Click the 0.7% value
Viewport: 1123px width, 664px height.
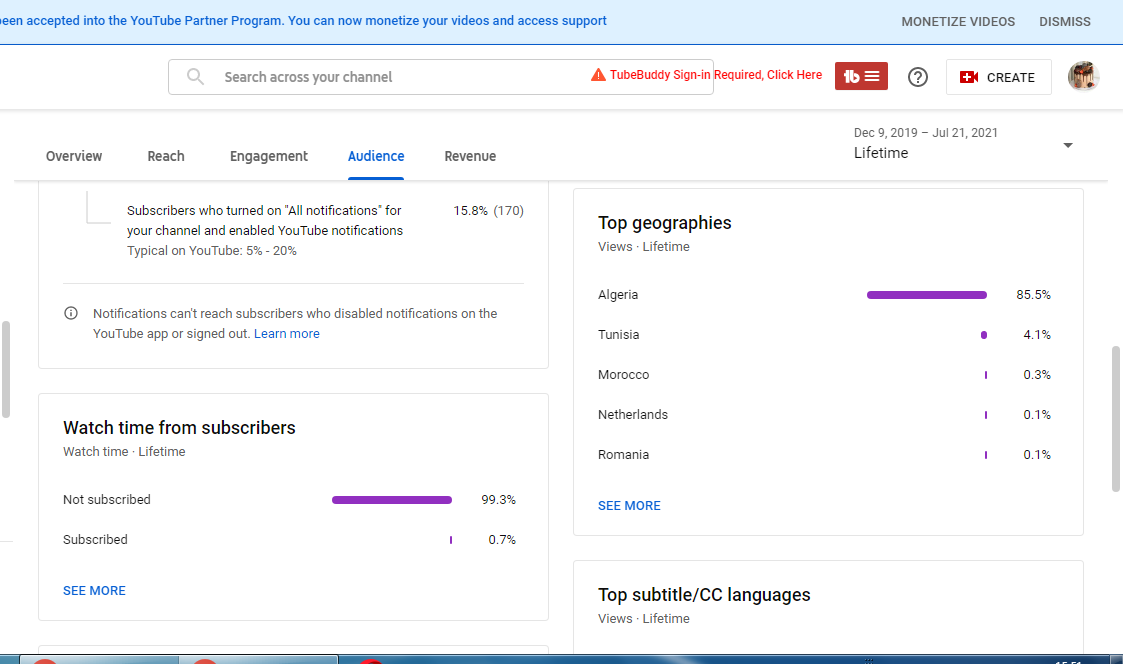[x=502, y=540]
